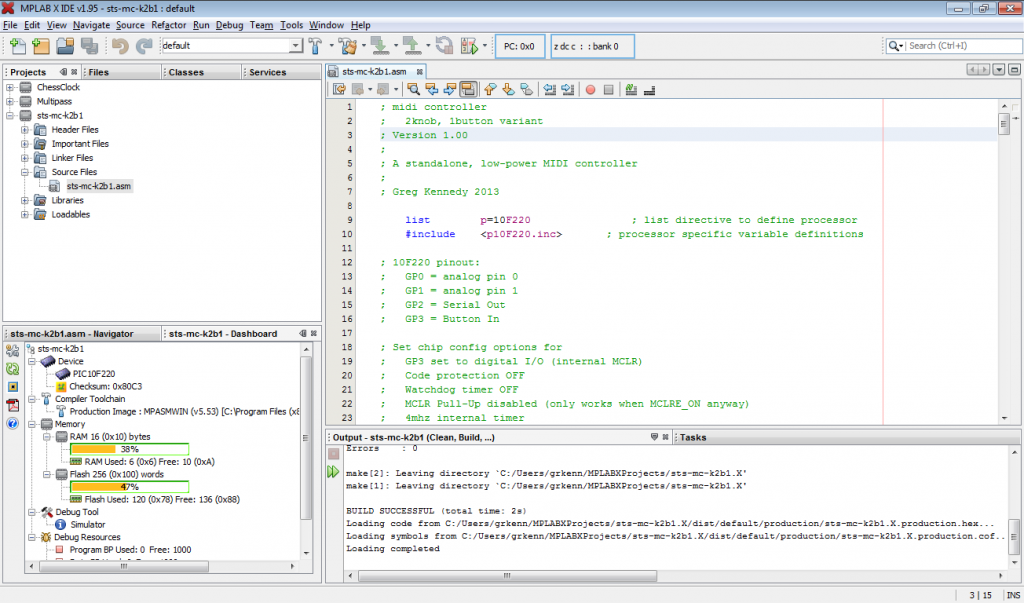The width and height of the screenshot is (1024, 603).
Task: Open the device datasheet PDF icon
Action: 12,405
